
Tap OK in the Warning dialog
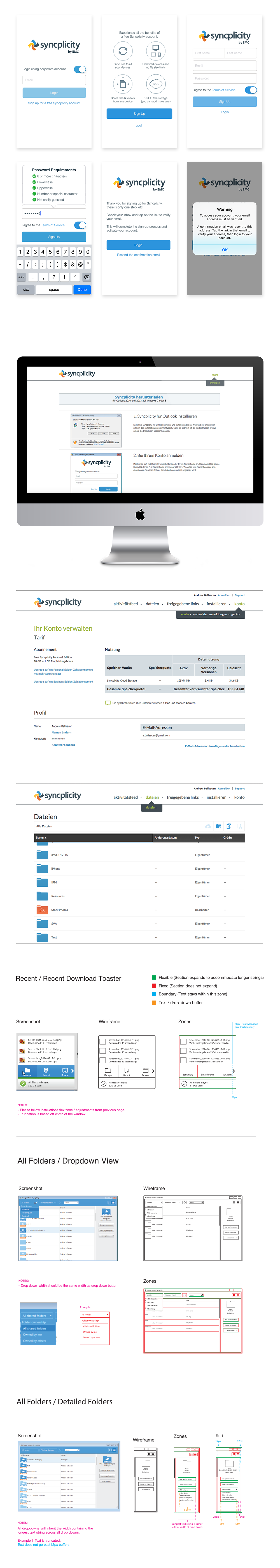225,250
